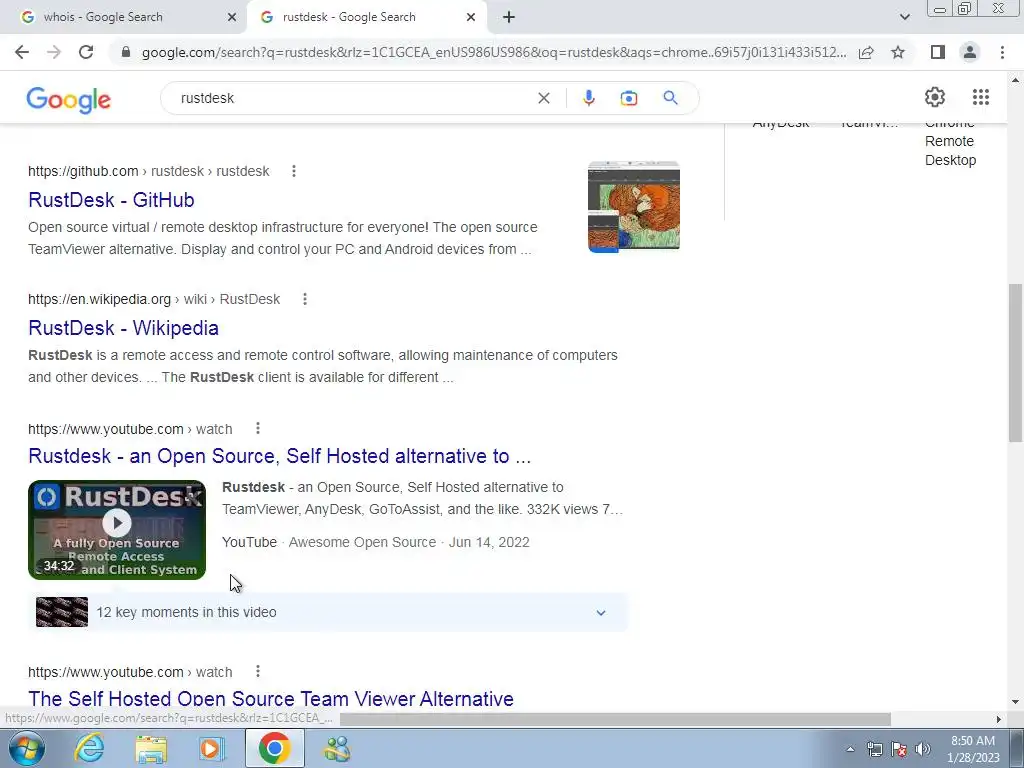The image size is (1024, 768).
Task: Open a new browser tab
Action: point(509,17)
